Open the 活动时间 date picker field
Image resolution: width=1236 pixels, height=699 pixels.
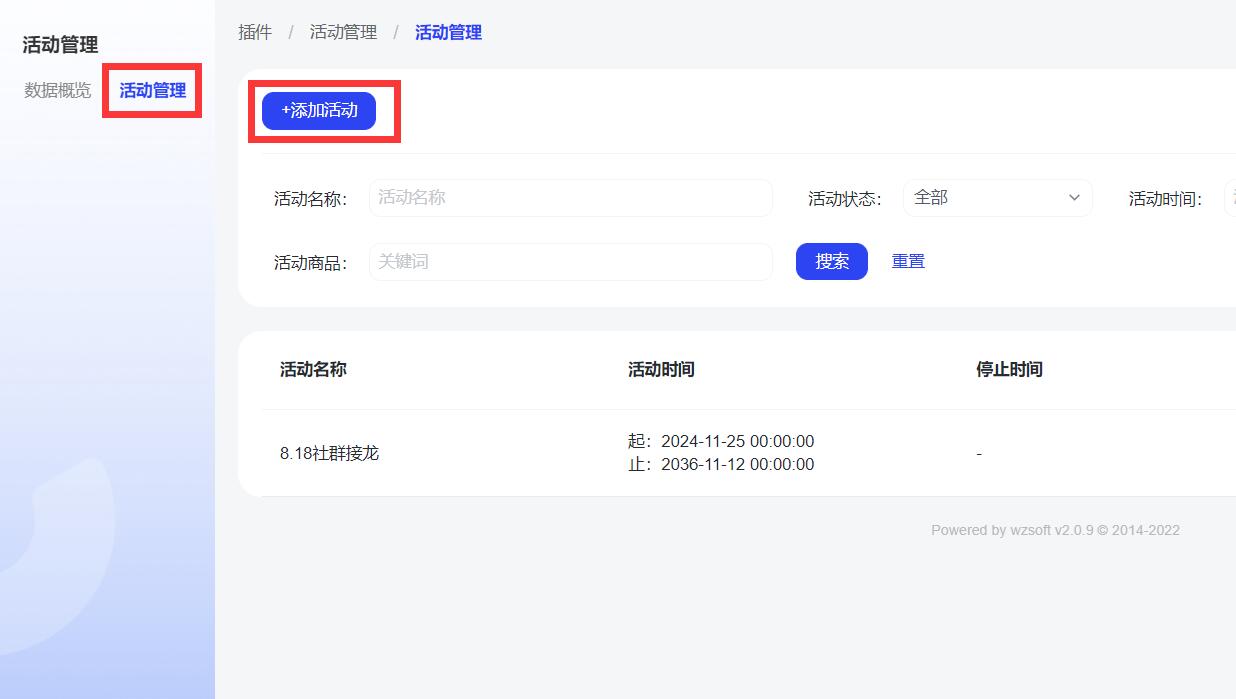(1230, 198)
